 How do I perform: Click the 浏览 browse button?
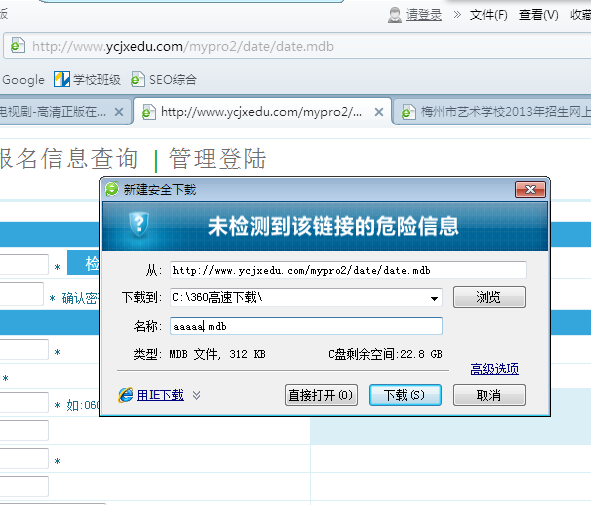[x=489, y=297]
